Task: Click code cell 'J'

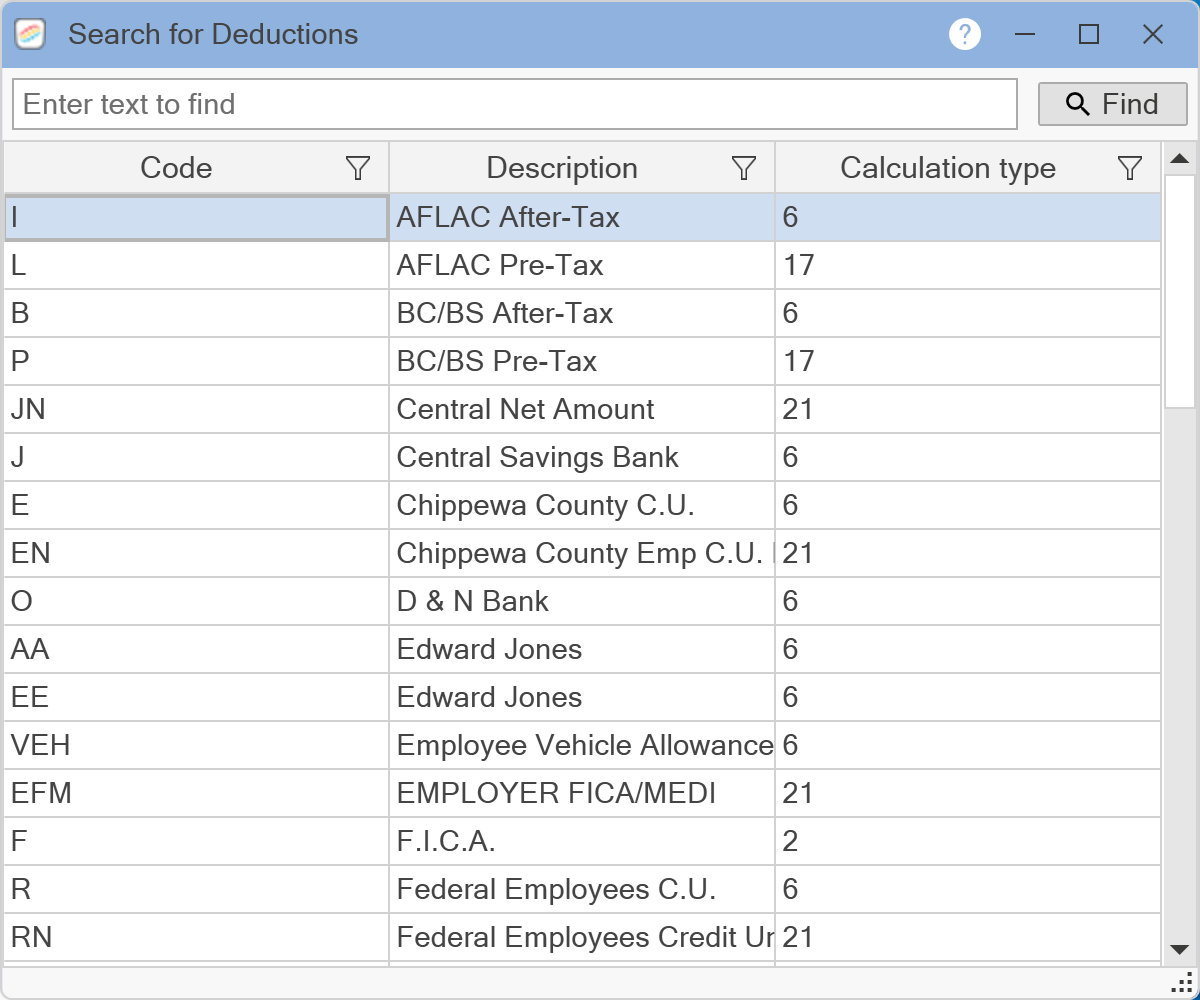Action: pos(196,457)
